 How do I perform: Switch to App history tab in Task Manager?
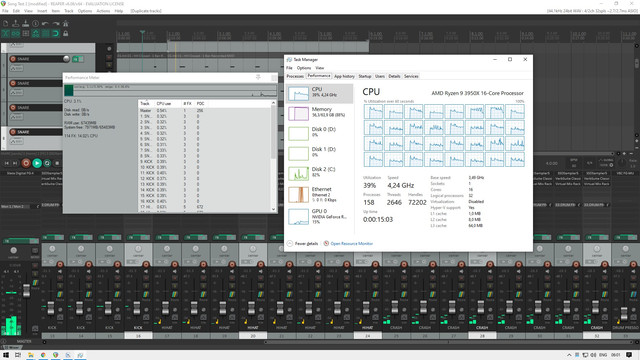[344, 76]
